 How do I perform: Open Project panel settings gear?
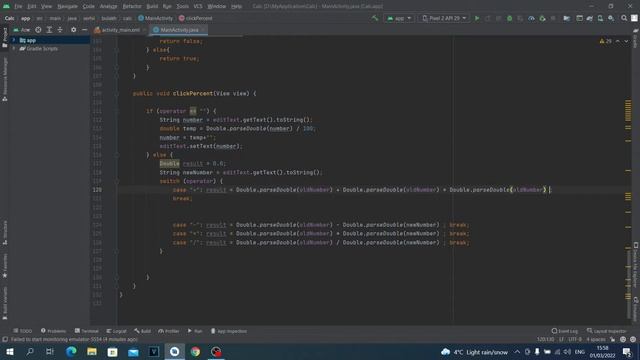73,30
